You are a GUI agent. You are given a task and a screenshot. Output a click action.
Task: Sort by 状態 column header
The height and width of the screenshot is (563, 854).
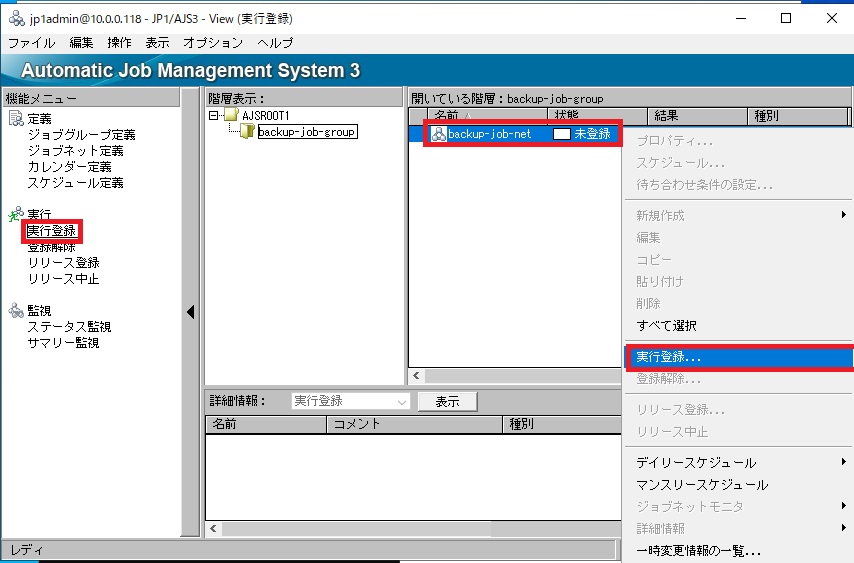click(x=597, y=115)
